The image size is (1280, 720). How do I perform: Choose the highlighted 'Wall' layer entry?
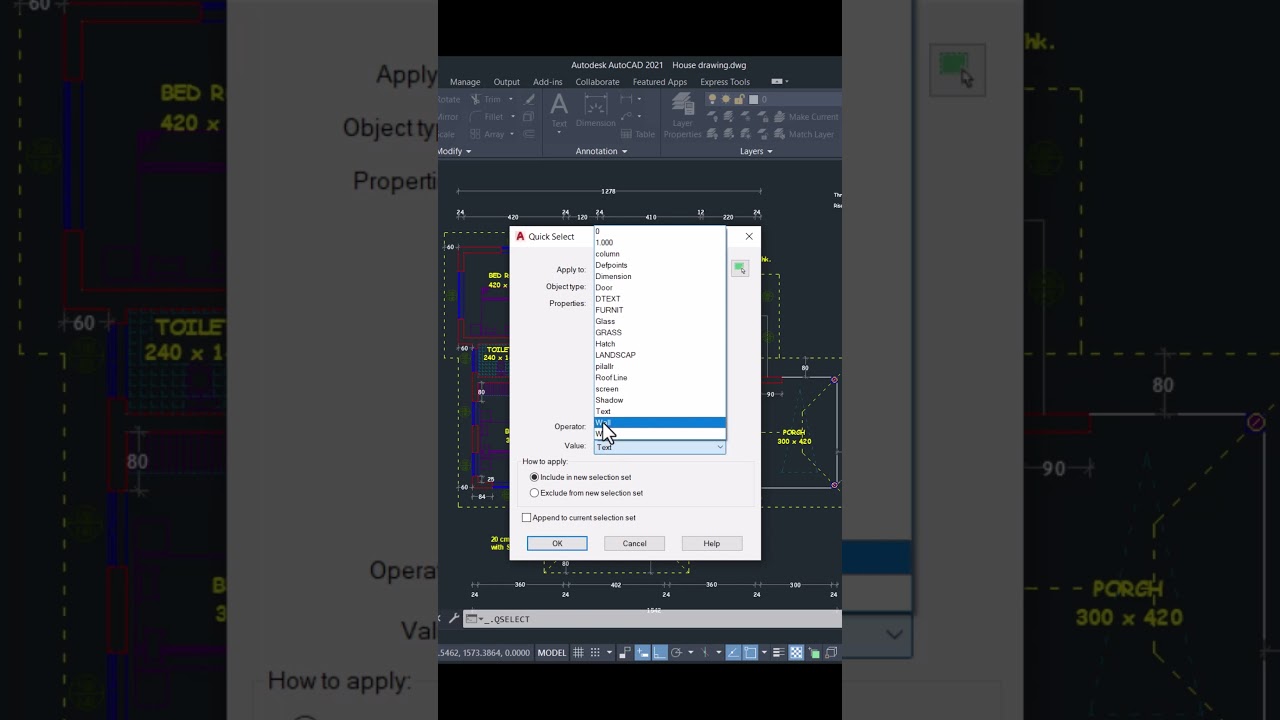[659, 422]
